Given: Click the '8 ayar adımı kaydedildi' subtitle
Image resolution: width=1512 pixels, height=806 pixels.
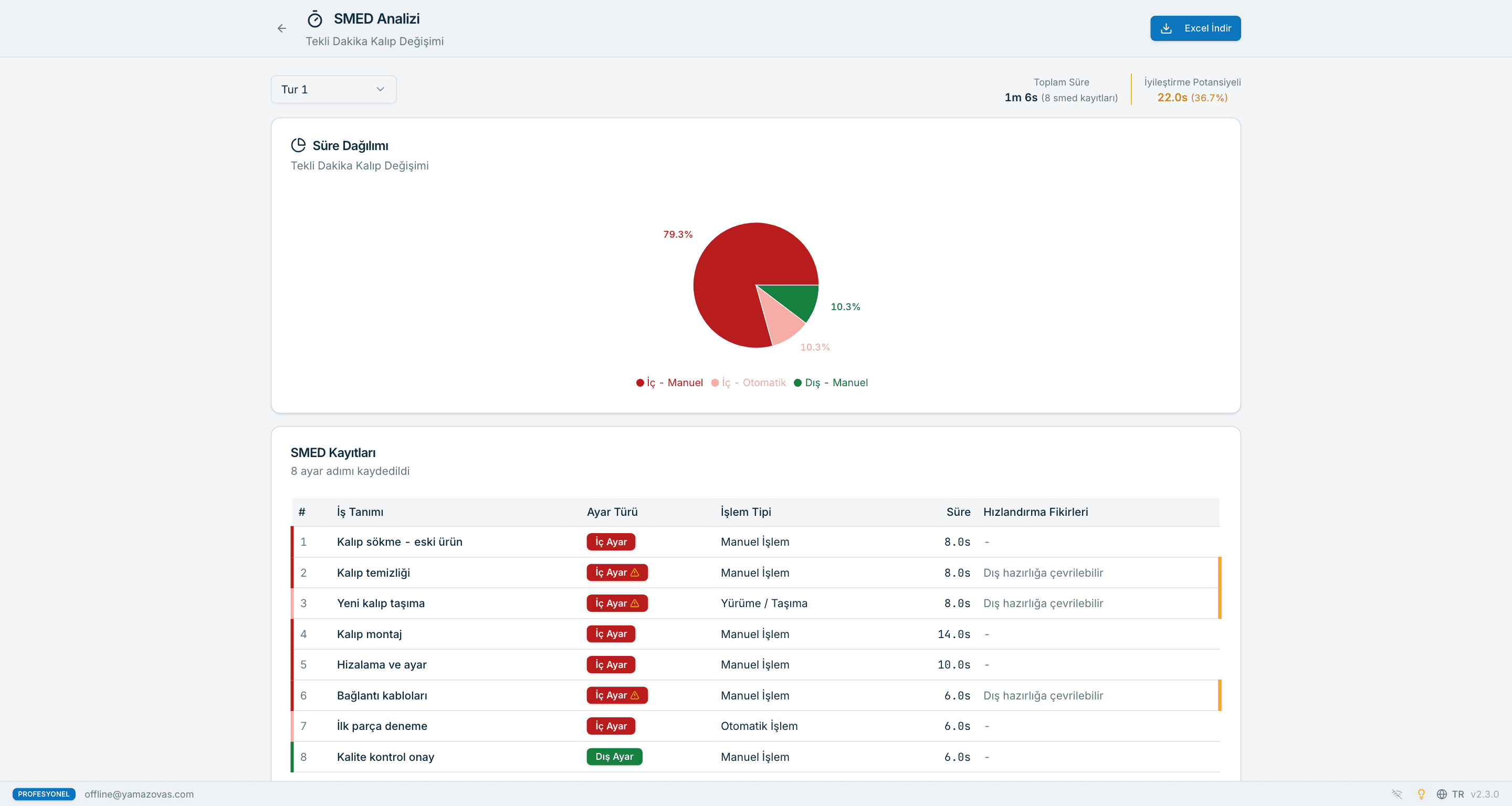Looking at the screenshot, I should [350, 471].
